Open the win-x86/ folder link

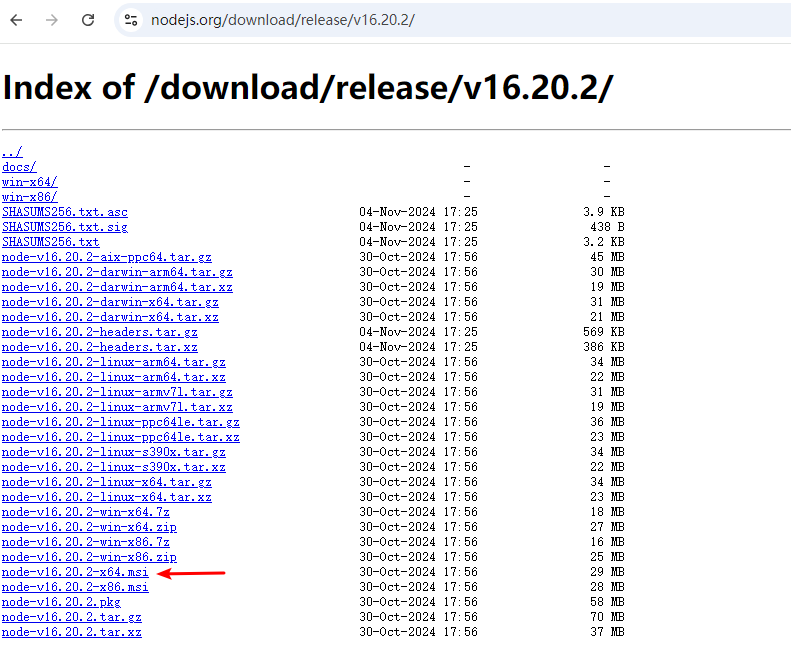click(30, 197)
